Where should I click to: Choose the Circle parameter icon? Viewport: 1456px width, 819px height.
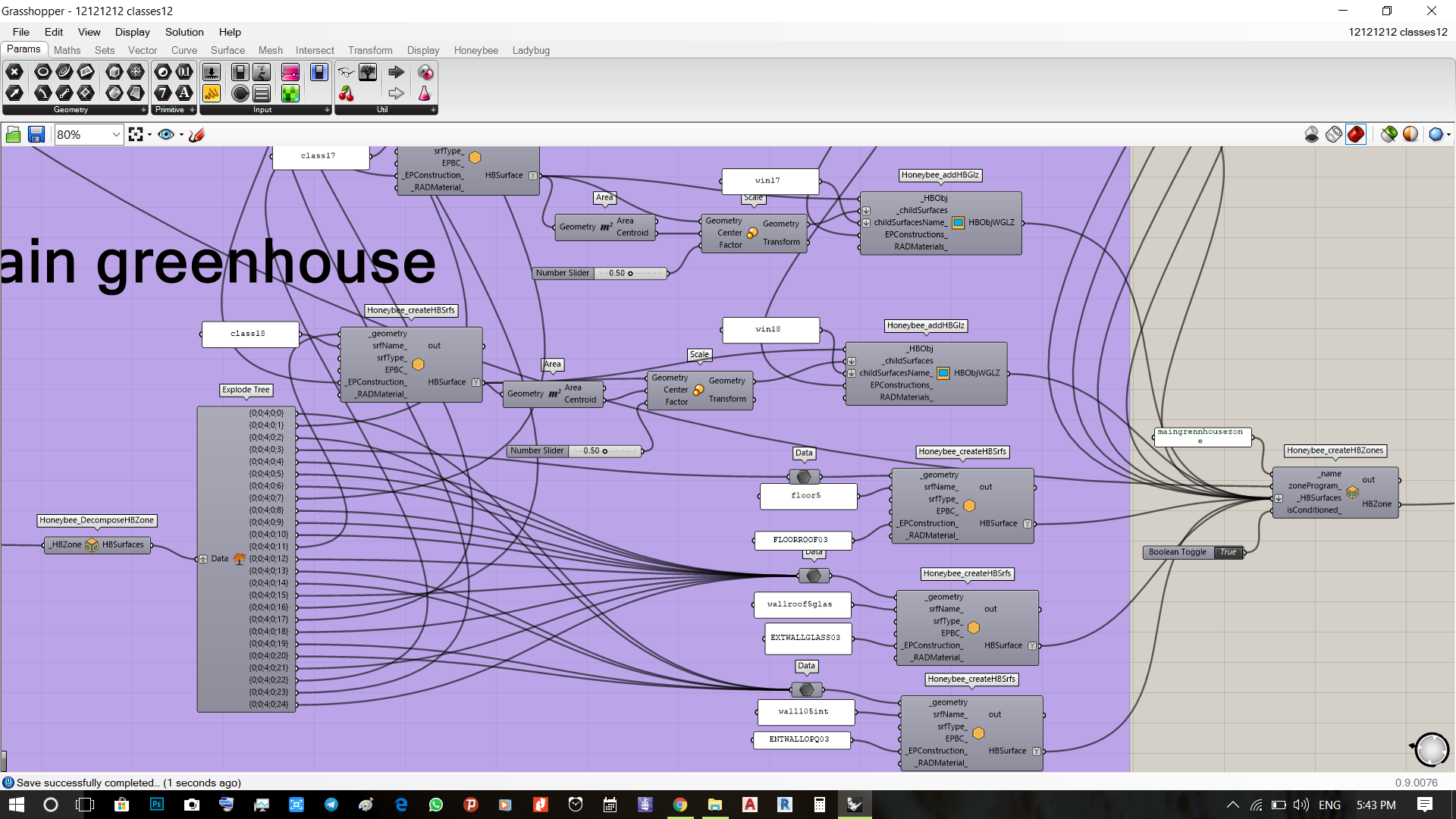(43, 72)
